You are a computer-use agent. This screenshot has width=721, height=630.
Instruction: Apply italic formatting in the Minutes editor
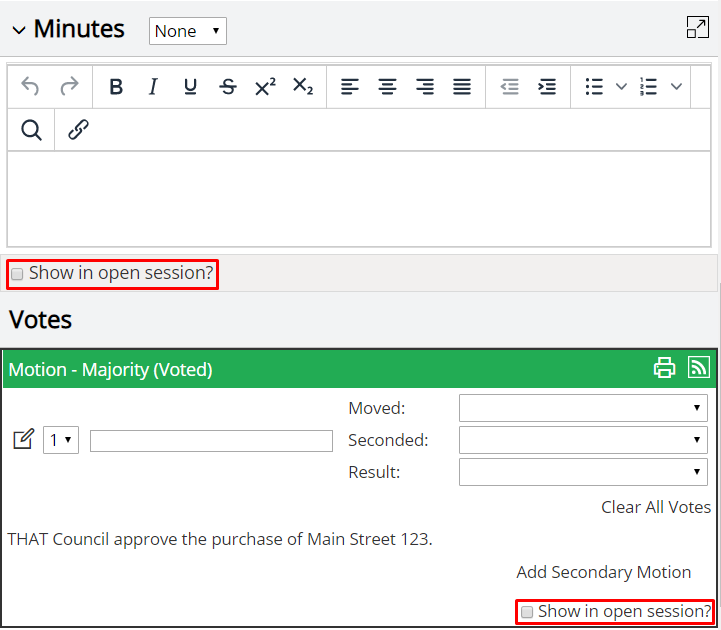coord(153,86)
